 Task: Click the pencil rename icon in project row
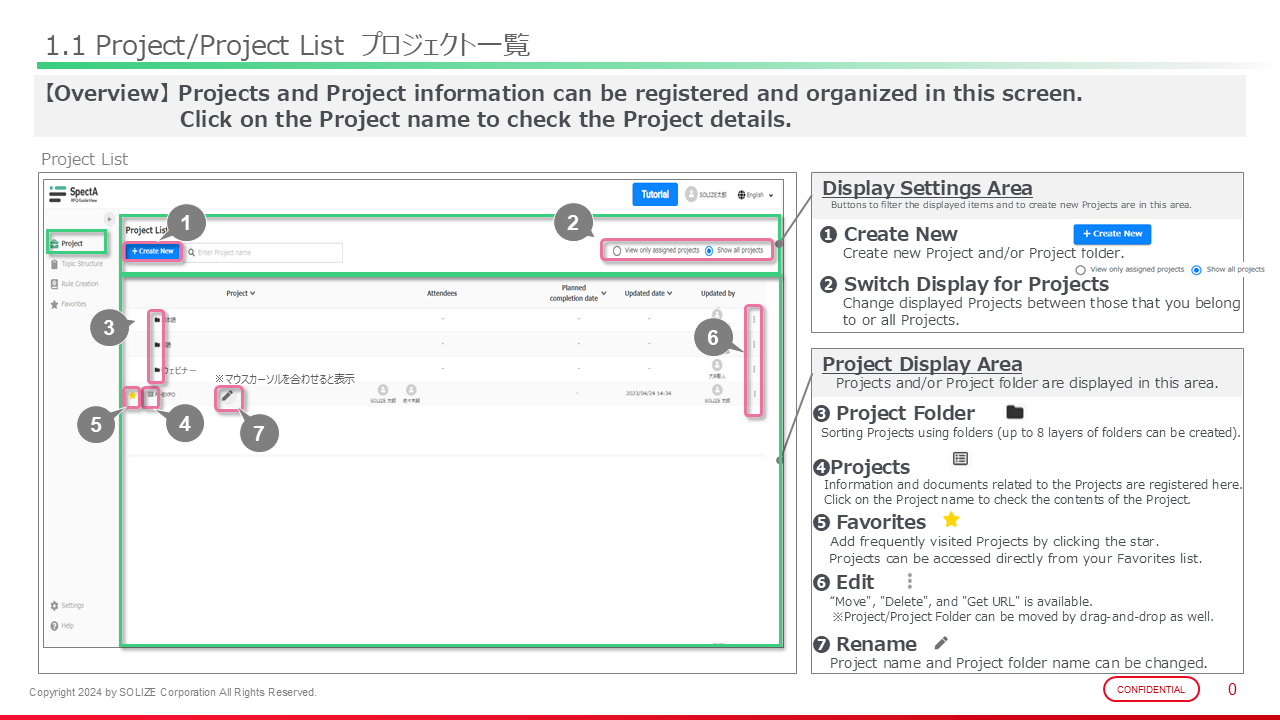[x=227, y=395]
